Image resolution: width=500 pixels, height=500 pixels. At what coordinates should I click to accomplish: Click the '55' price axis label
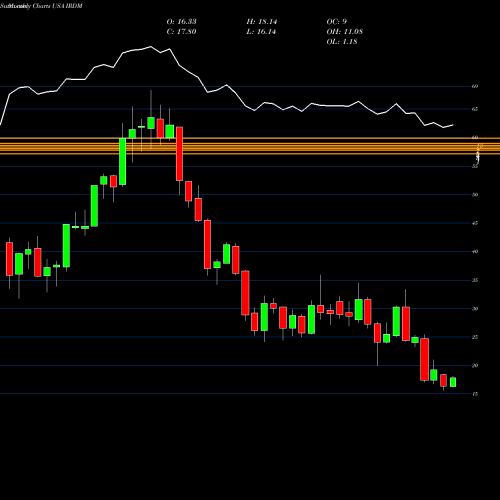click(475, 166)
